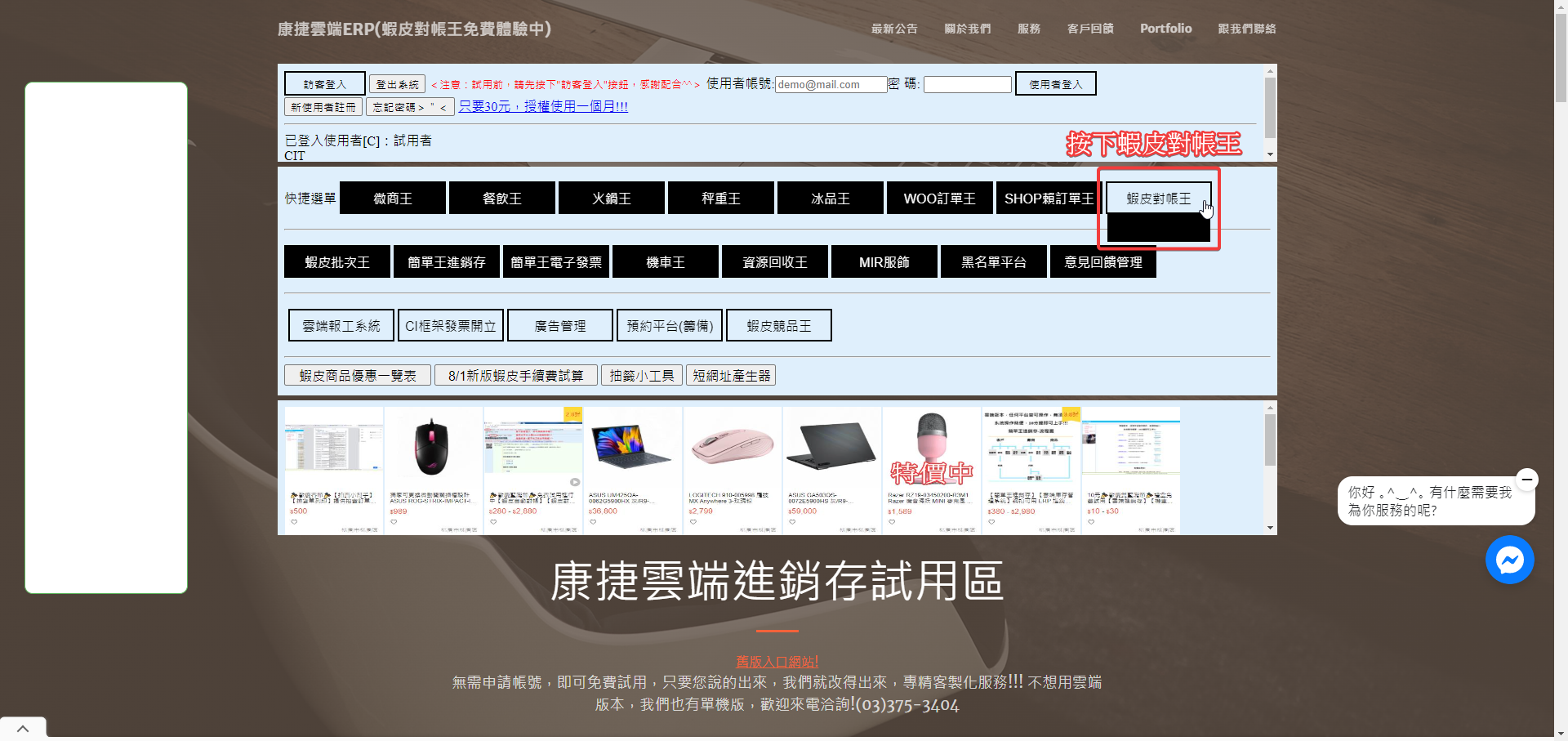Click the password input field
Viewport: 1568px width, 741px height.
[x=968, y=84]
